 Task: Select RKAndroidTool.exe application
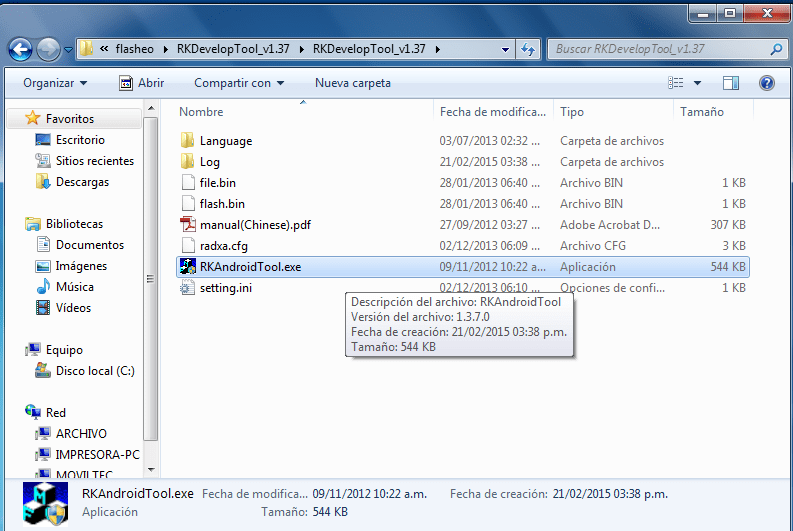(x=462, y=267)
